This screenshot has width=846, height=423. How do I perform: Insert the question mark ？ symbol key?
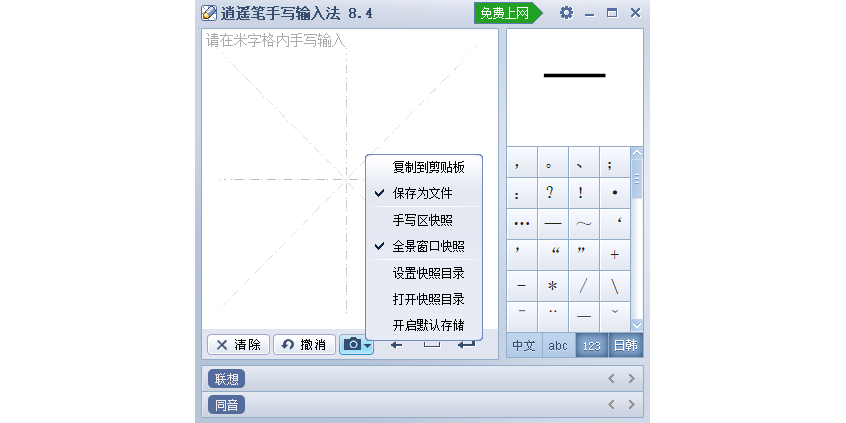[553, 193]
